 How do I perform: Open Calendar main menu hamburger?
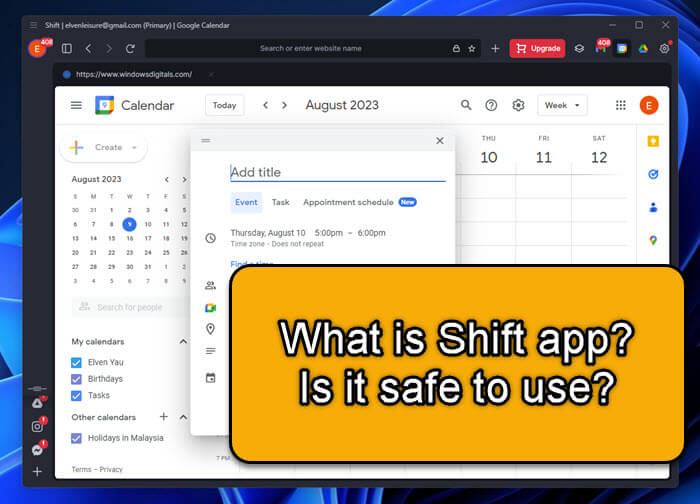click(x=76, y=105)
